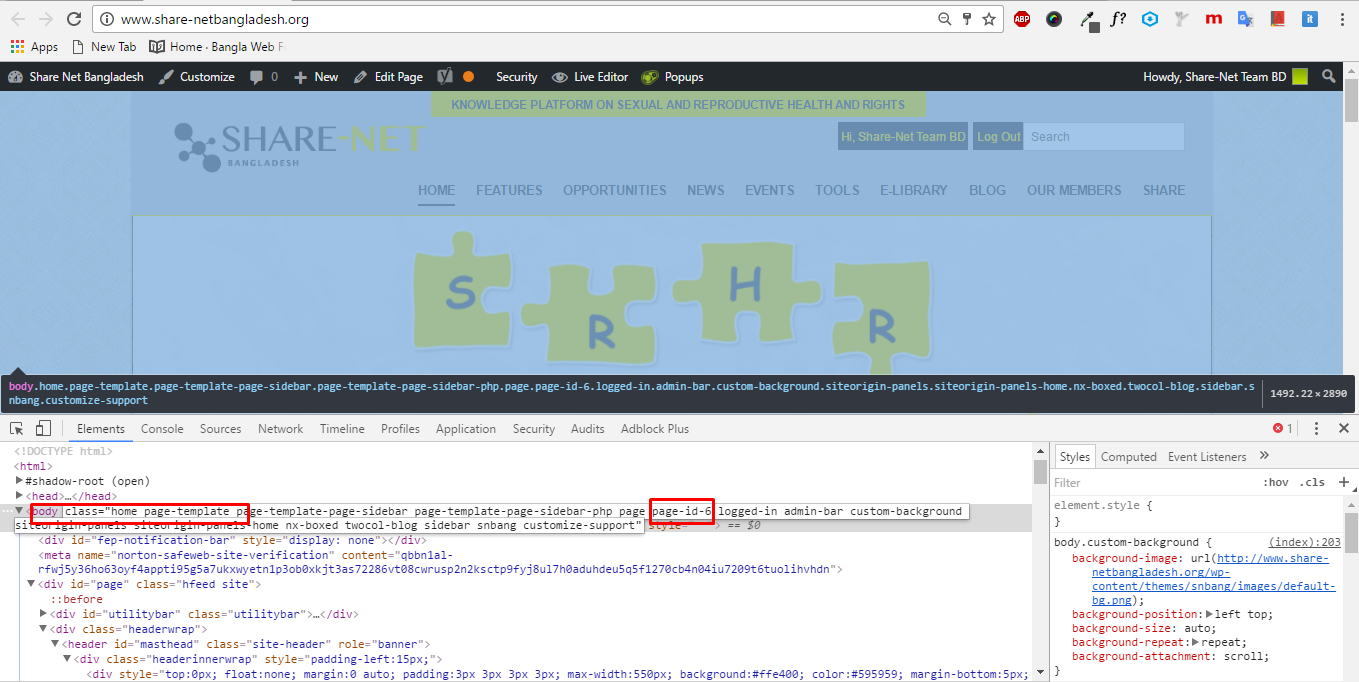Add new style rule with plus icon

point(1343,482)
